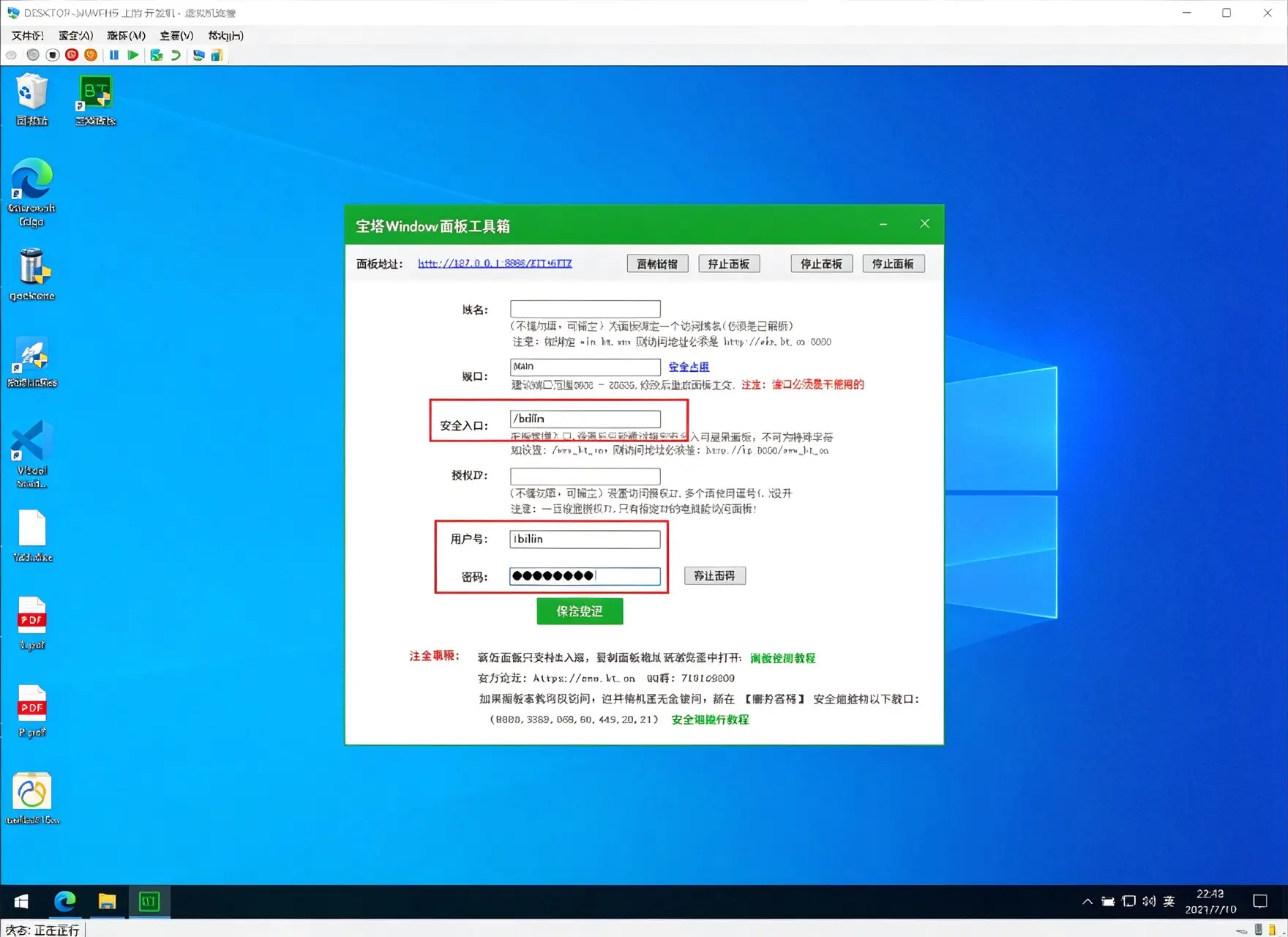The width and height of the screenshot is (1288, 937).
Task: Click the network icon in system tray
Action: (1129, 902)
